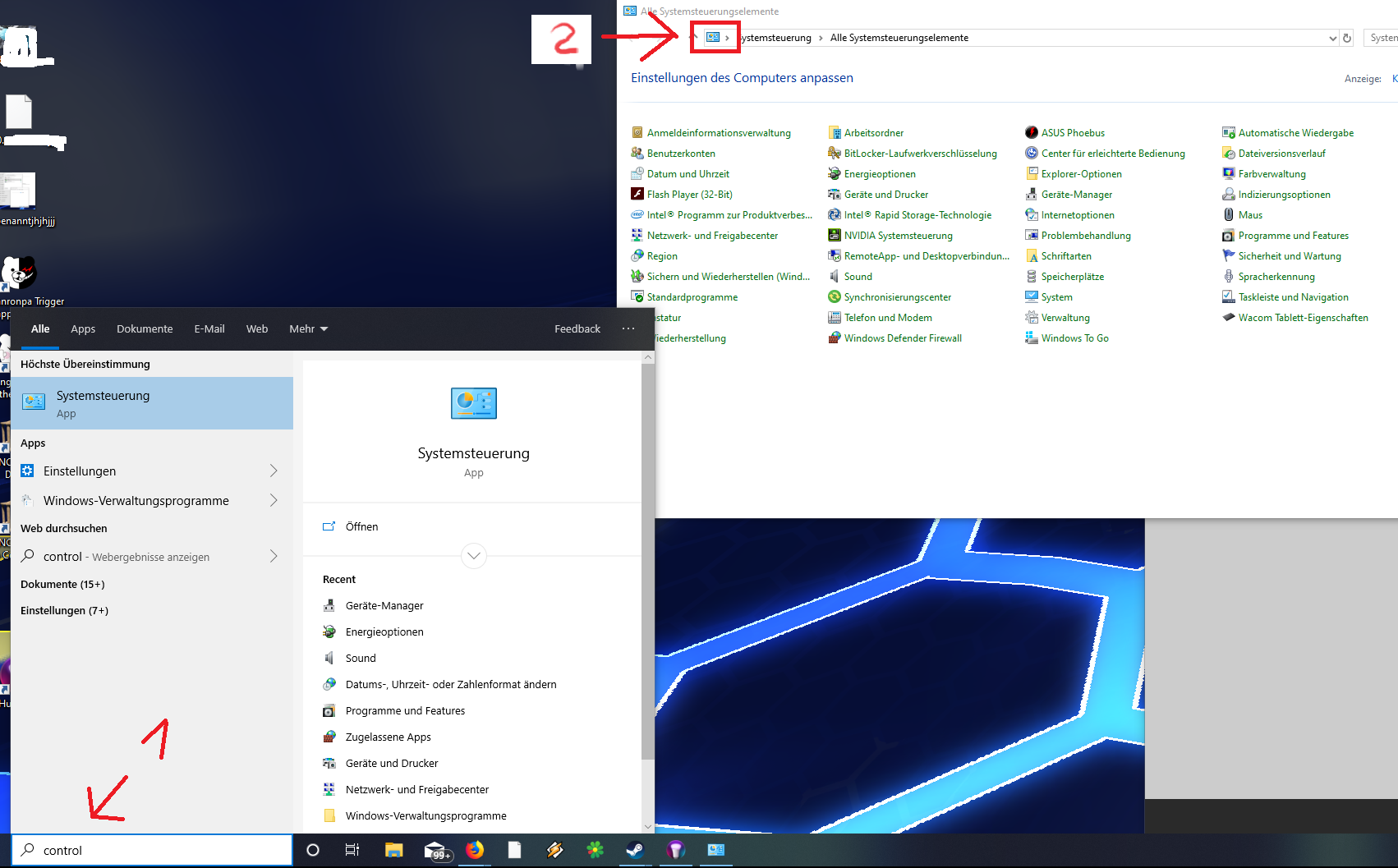1398x868 pixels.
Task: Open Firefox from the taskbar
Action: pos(475,850)
